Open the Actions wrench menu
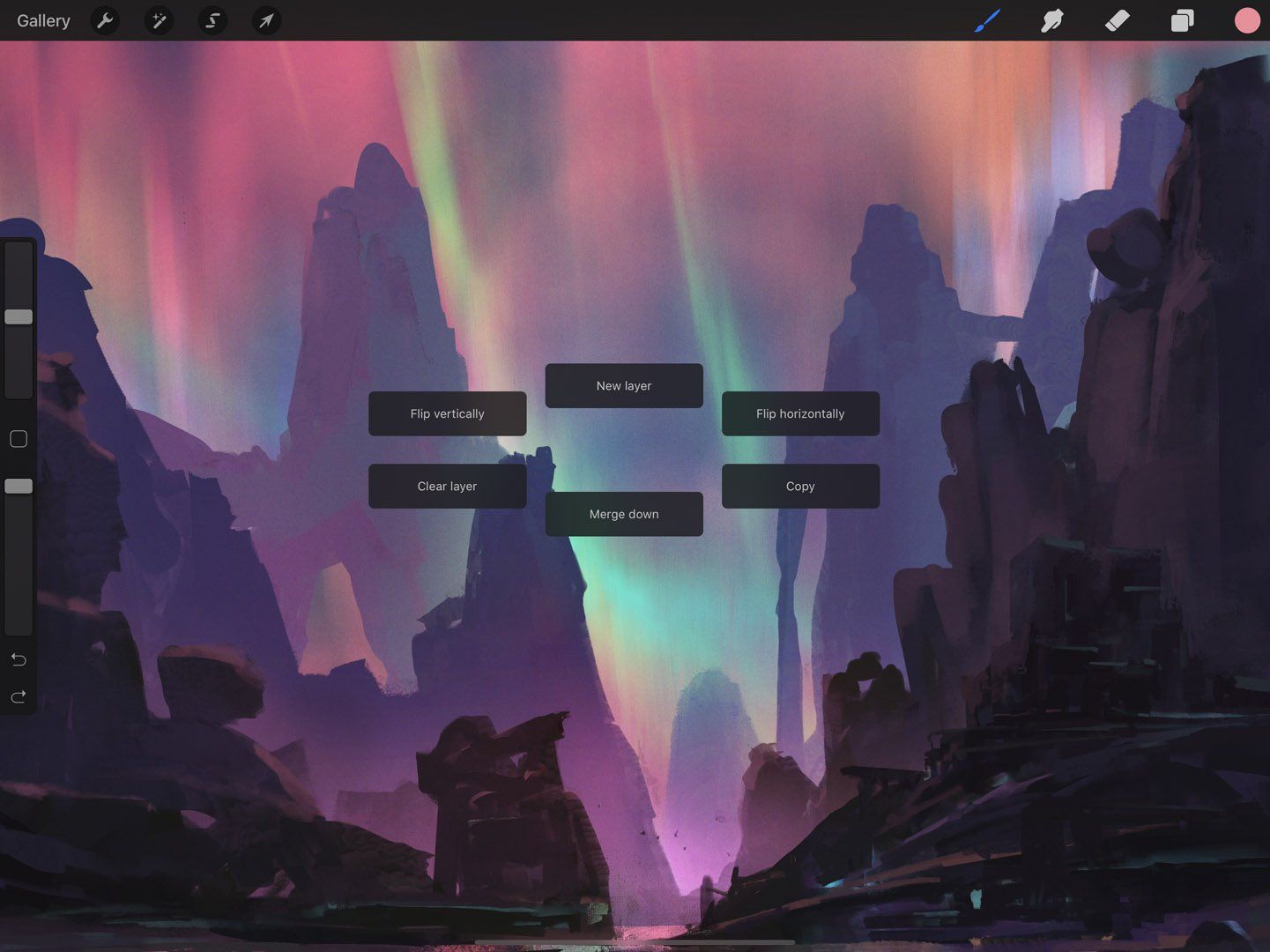This screenshot has height=952, width=1270. 105,20
